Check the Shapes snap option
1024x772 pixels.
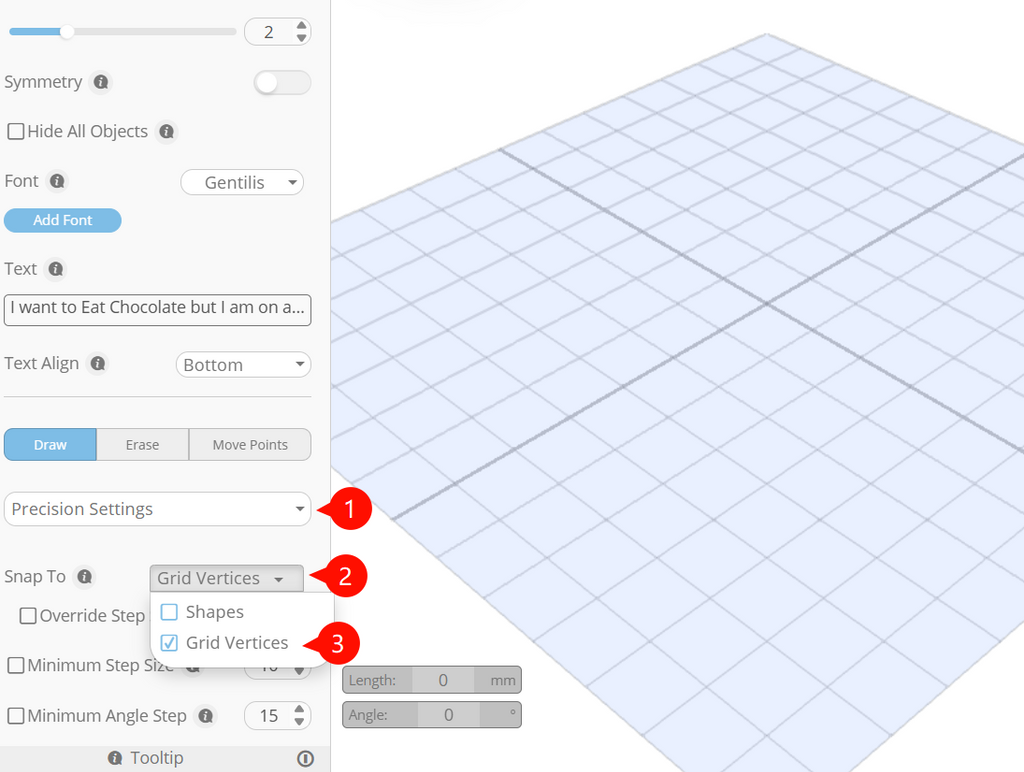pyautogui.click(x=169, y=612)
